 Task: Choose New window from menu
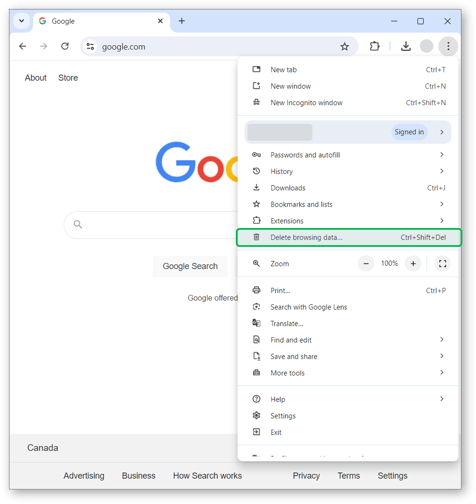(x=348, y=86)
